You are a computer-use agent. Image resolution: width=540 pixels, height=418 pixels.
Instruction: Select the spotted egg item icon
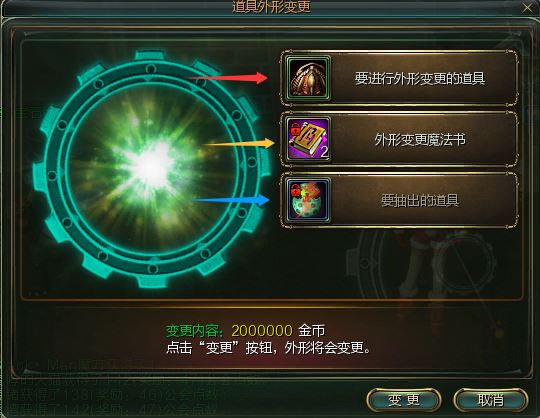click(308, 200)
